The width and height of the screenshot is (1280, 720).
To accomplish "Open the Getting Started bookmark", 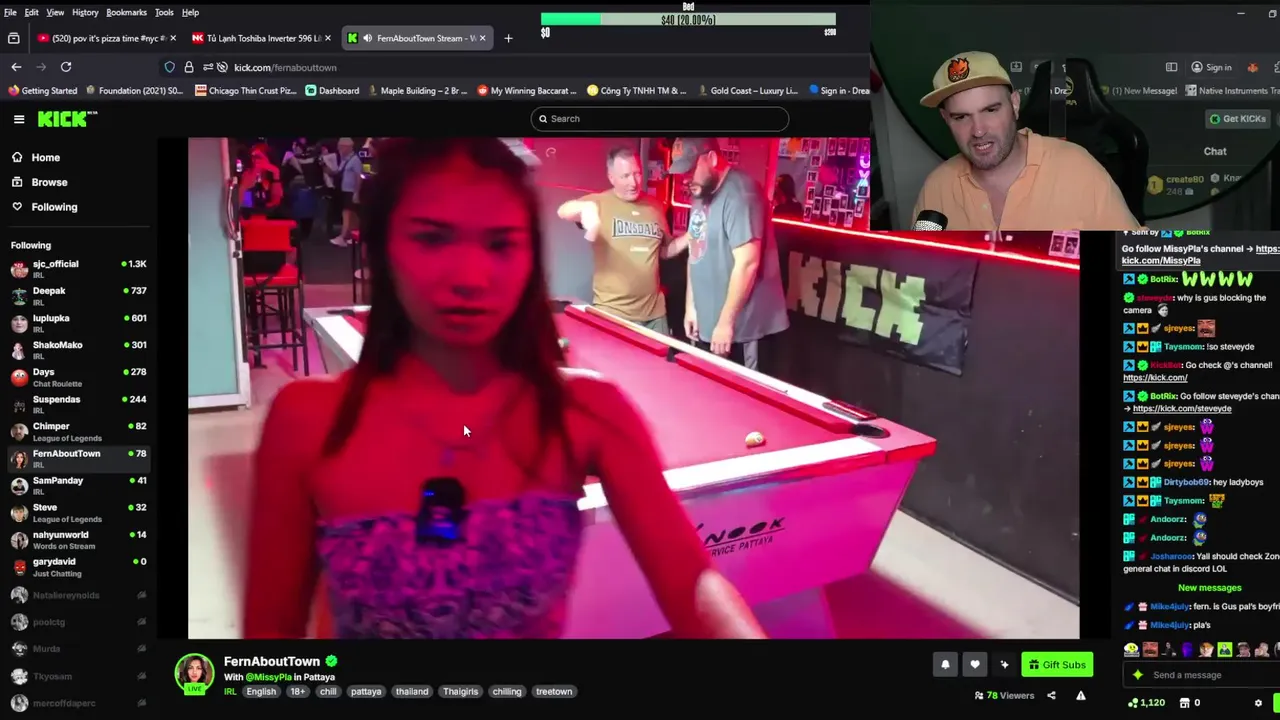I will point(42,90).
